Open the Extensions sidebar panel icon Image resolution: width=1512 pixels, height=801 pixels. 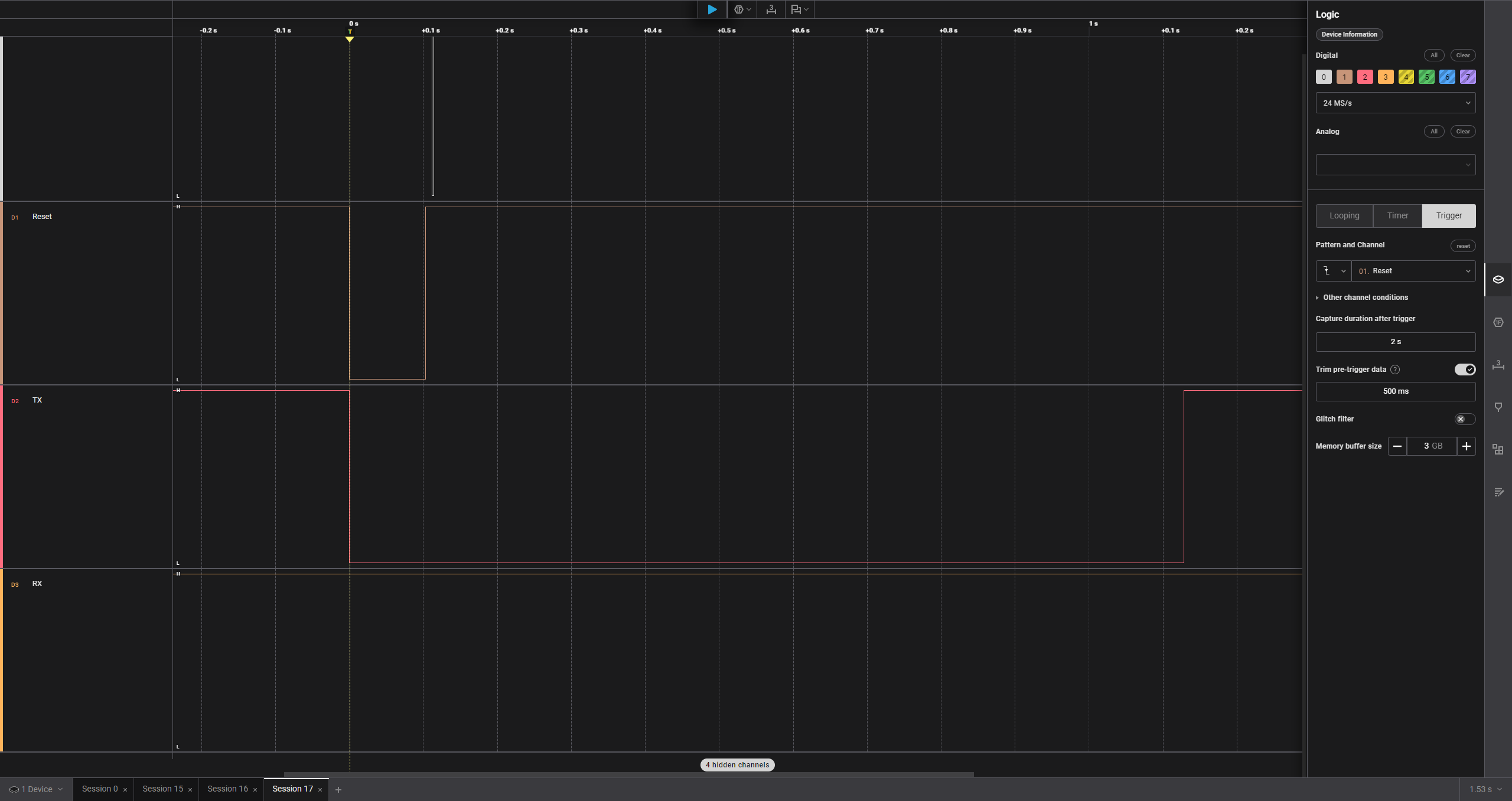1498,450
